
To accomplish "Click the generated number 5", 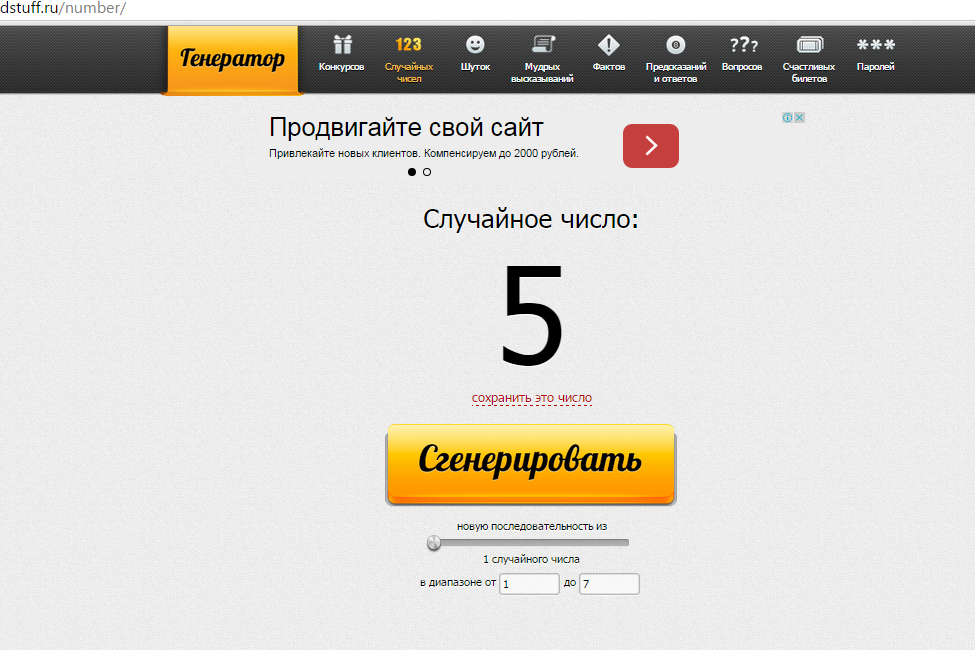I will click(532, 315).
